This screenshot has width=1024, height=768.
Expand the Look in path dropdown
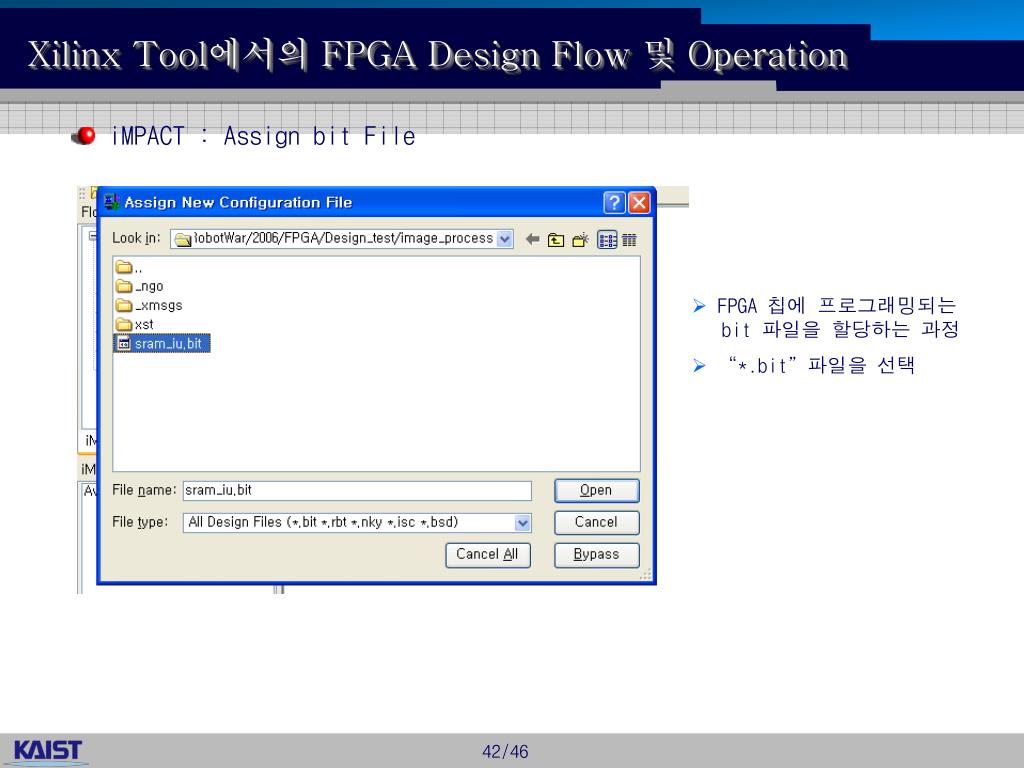[504, 239]
